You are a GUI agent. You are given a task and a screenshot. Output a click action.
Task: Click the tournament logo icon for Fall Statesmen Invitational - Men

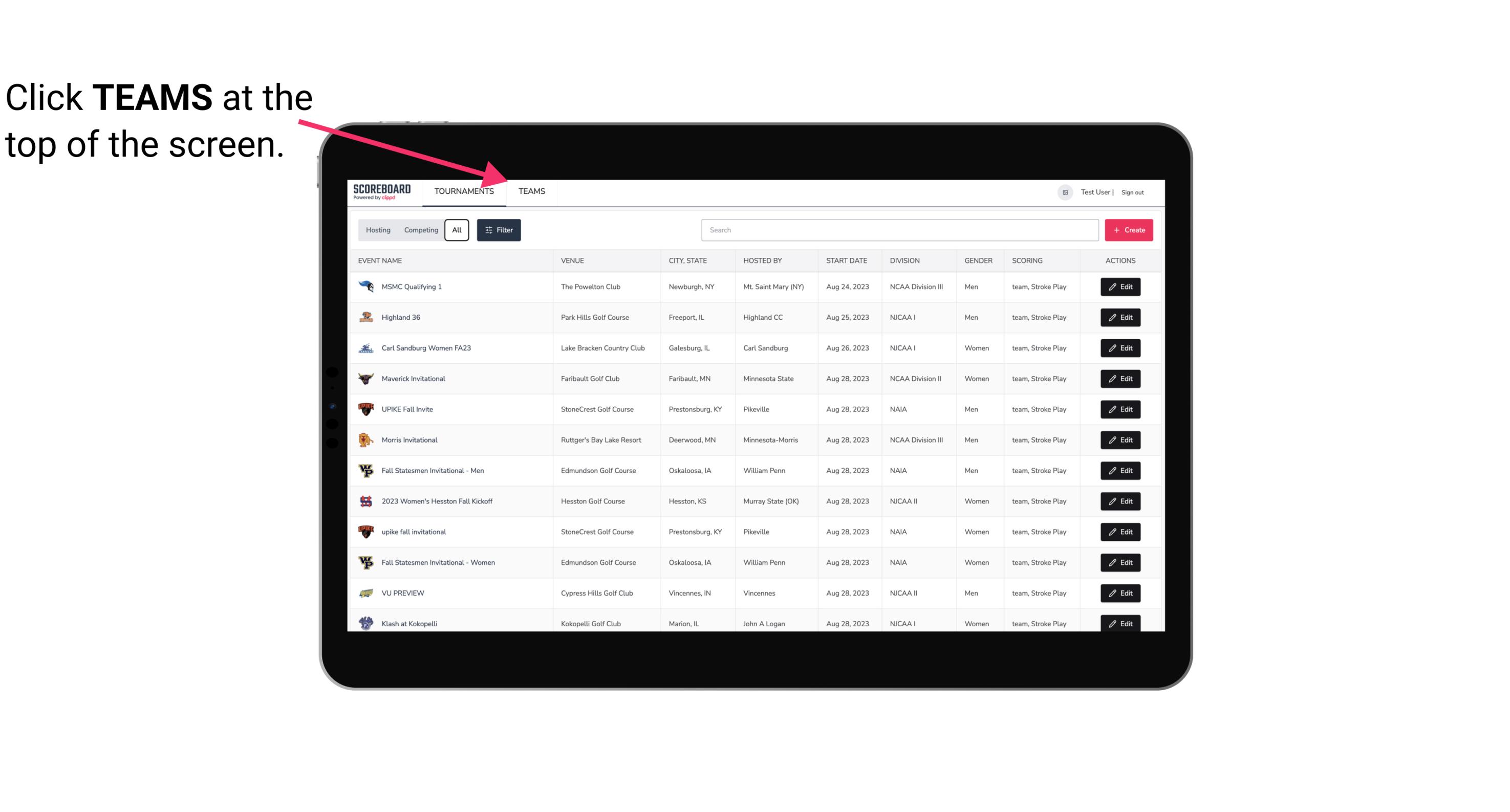pyautogui.click(x=366, y=470)
